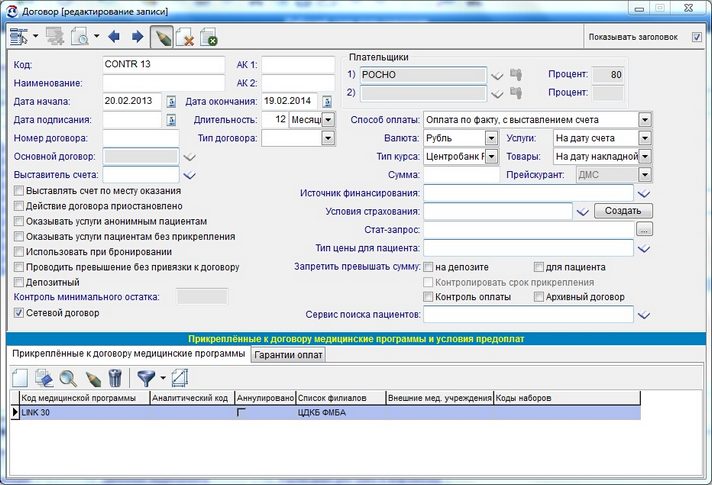
Task: Expand the Тип курса dropdown
Action: (491, 157)
